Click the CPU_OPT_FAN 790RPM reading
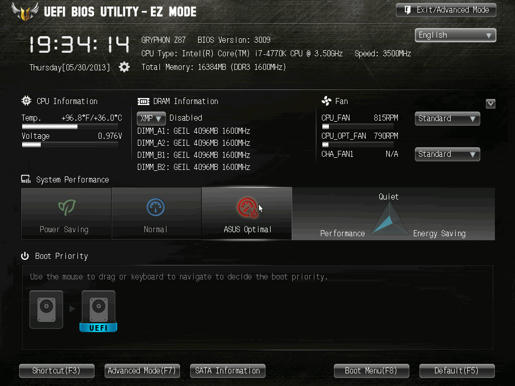The image size is (515, 386). [x=386, y=136]
